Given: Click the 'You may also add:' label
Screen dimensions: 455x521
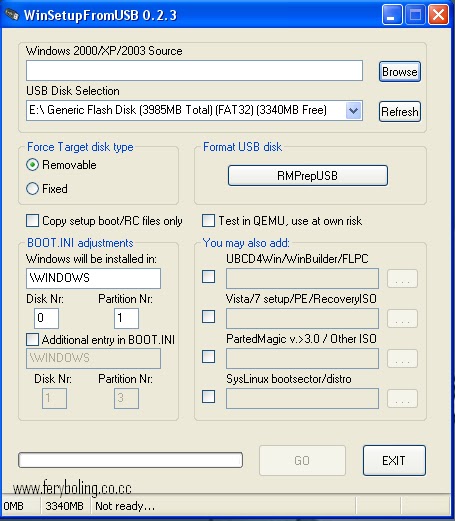Looking at the screenshot, I should [246, 243].
